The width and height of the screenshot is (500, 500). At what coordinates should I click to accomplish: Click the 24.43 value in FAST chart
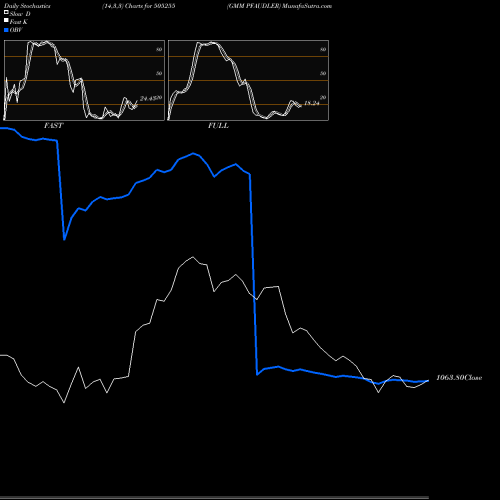(x=148, y=99)
